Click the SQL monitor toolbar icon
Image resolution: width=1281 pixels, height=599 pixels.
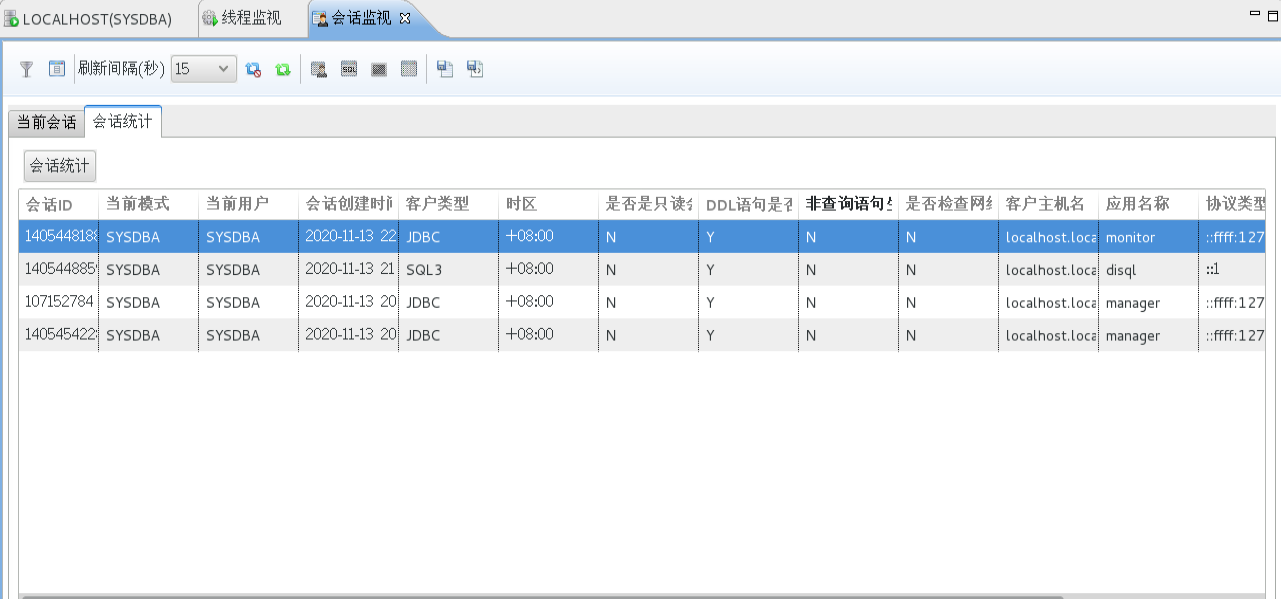click(x=349, y=69)
